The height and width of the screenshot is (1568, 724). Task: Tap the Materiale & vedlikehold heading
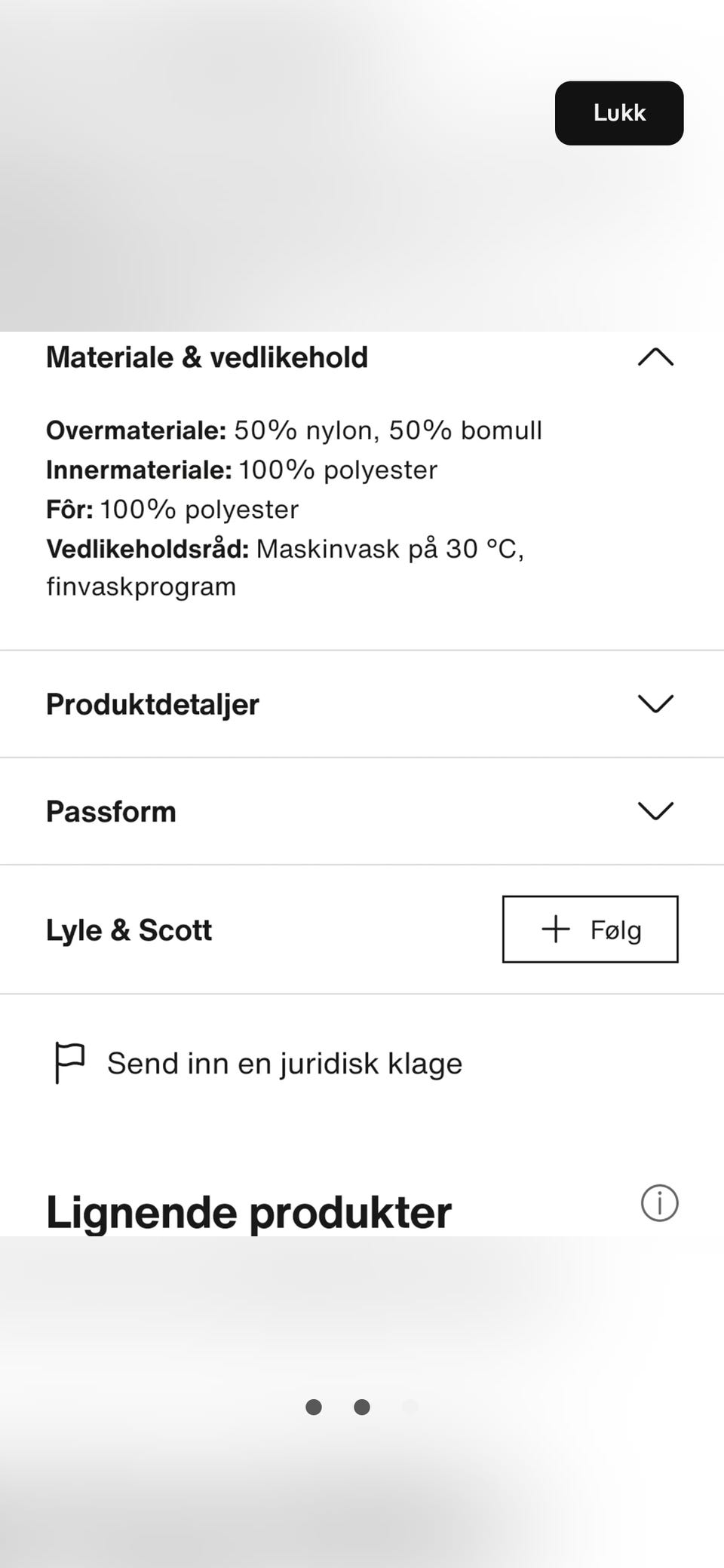pos(207,357)
